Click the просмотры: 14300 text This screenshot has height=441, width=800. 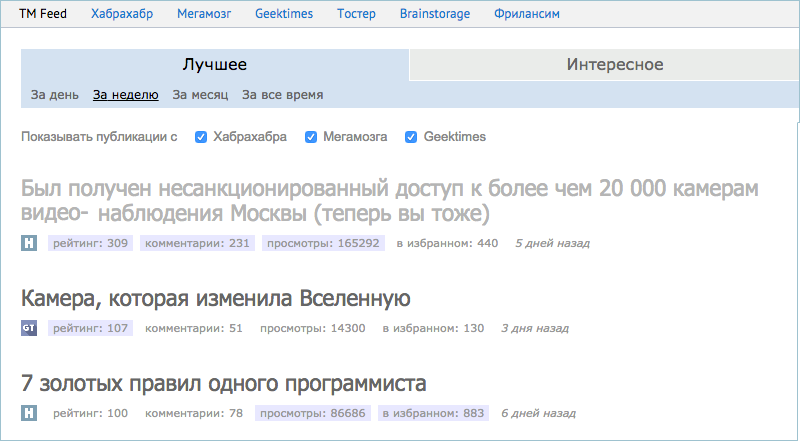313,328
